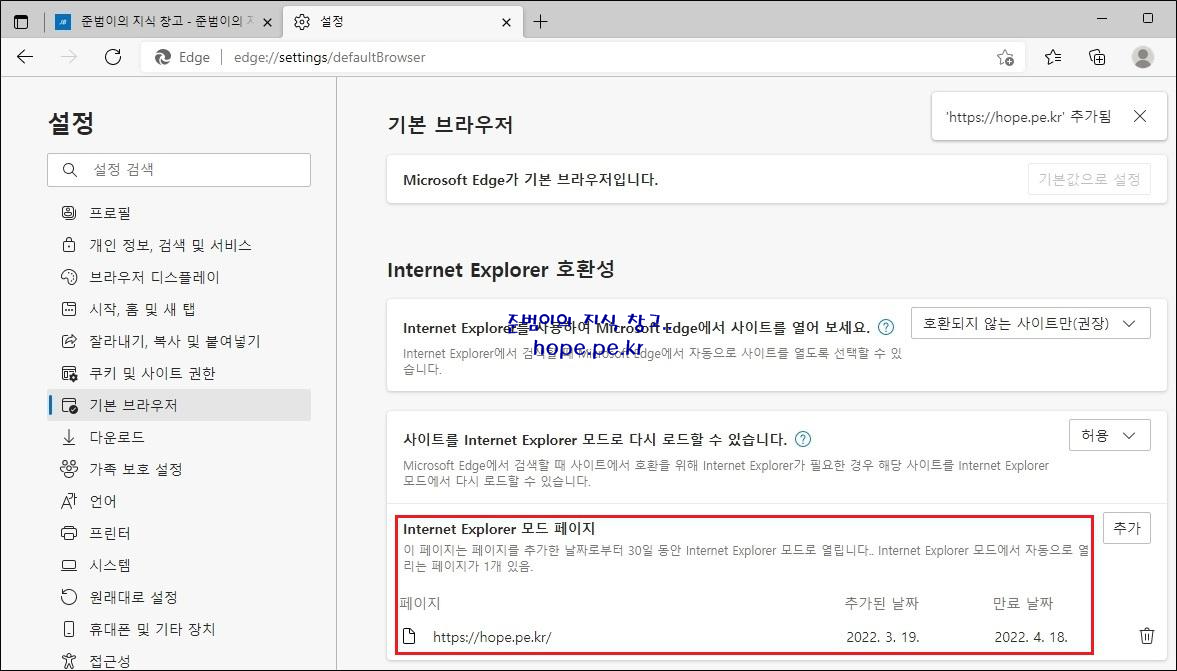Maximize the Edge browser window

tap(1148, 18)
